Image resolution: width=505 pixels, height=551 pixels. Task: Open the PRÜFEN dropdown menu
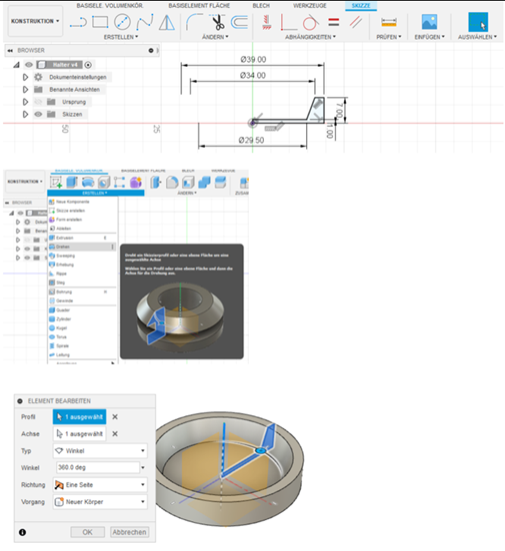pyautogui.click(x=389, y=37)
